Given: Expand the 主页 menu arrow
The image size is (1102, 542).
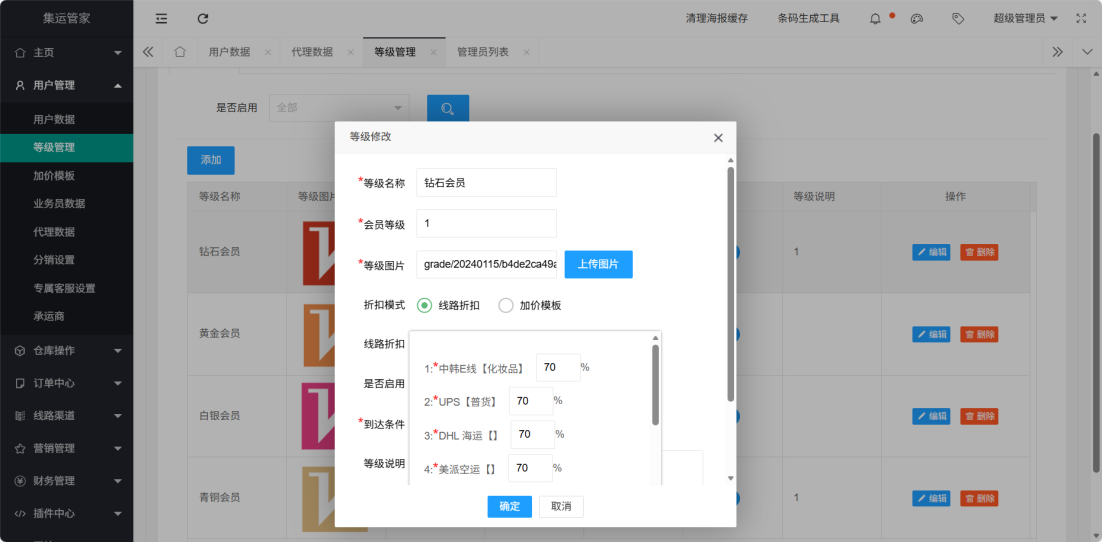Looking at the screenshot, I should (118, 53).
